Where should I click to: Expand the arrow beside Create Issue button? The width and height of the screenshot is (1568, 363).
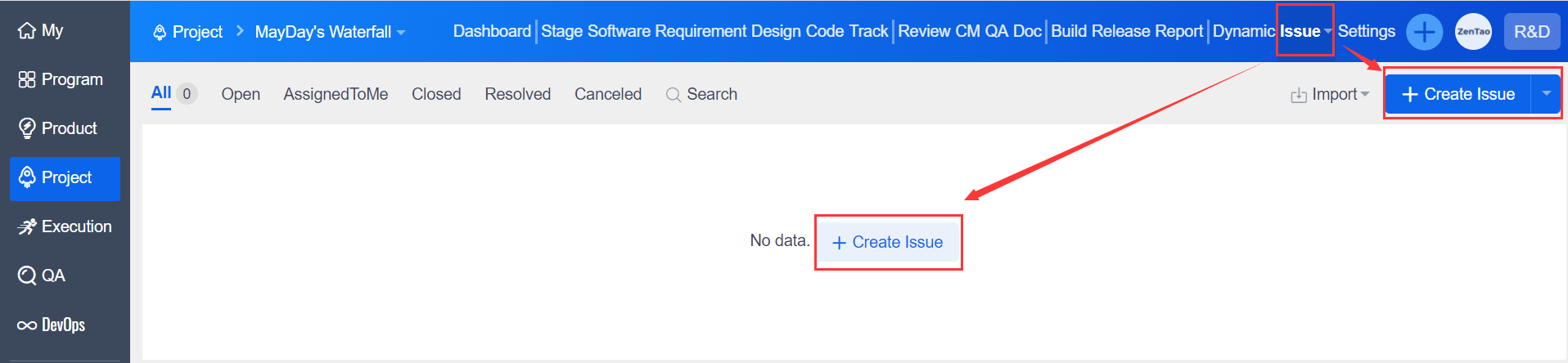[1546, 94]
